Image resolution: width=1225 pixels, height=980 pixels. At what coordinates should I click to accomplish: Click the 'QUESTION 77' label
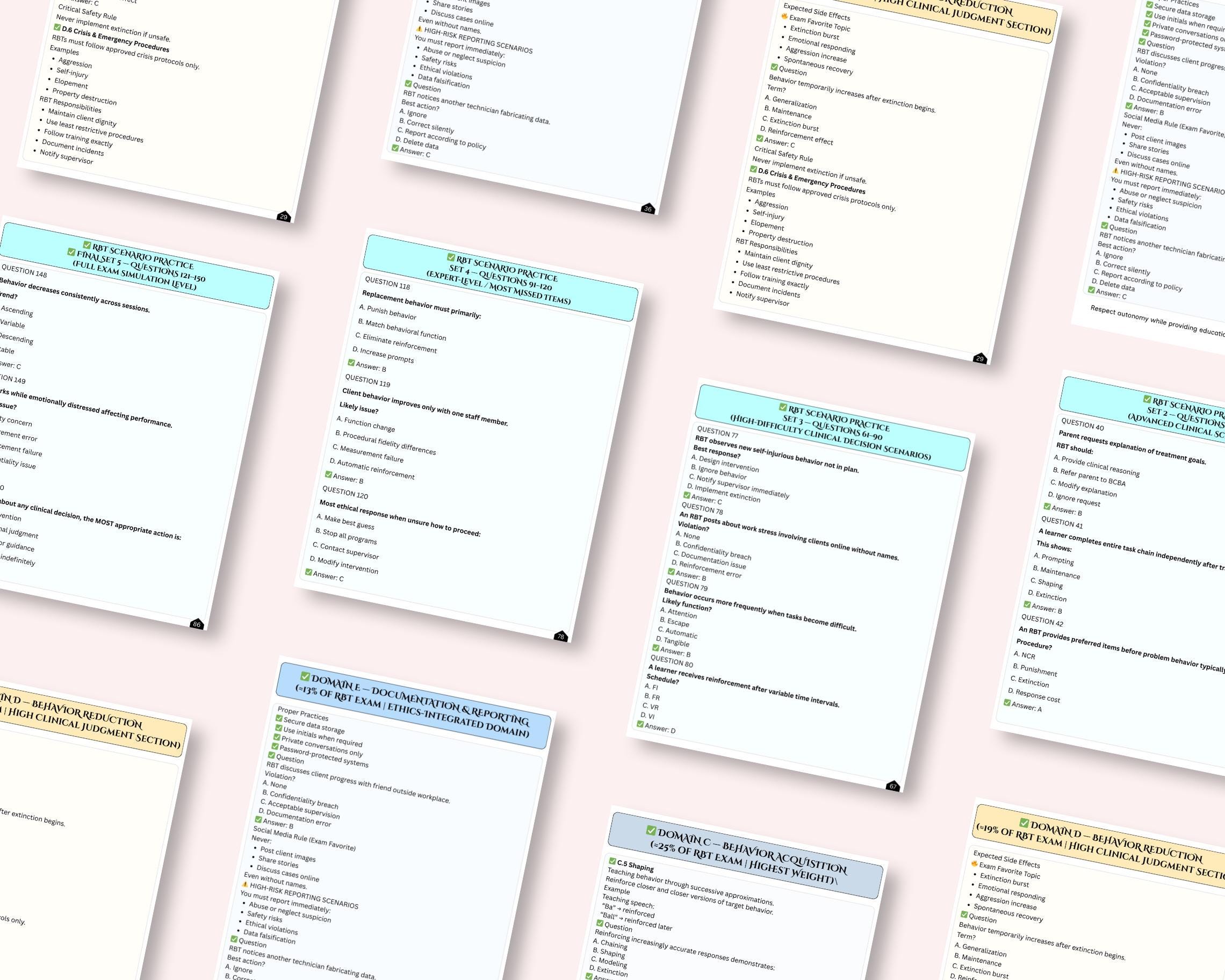point(717,432)
